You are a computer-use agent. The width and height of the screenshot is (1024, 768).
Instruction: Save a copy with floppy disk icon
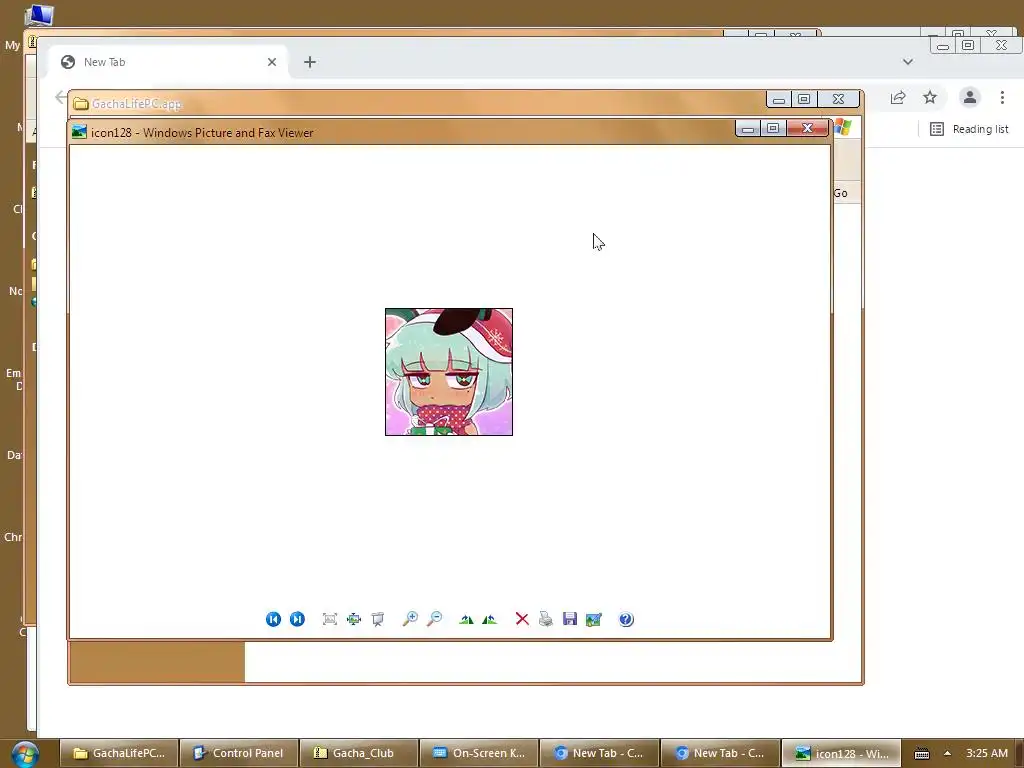pyautogui.click(x=570, y=619)
